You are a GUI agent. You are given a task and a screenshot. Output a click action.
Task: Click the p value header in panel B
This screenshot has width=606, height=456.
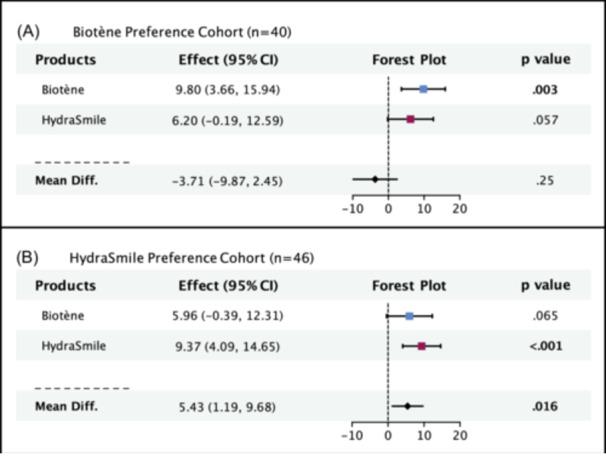[545, 285]
